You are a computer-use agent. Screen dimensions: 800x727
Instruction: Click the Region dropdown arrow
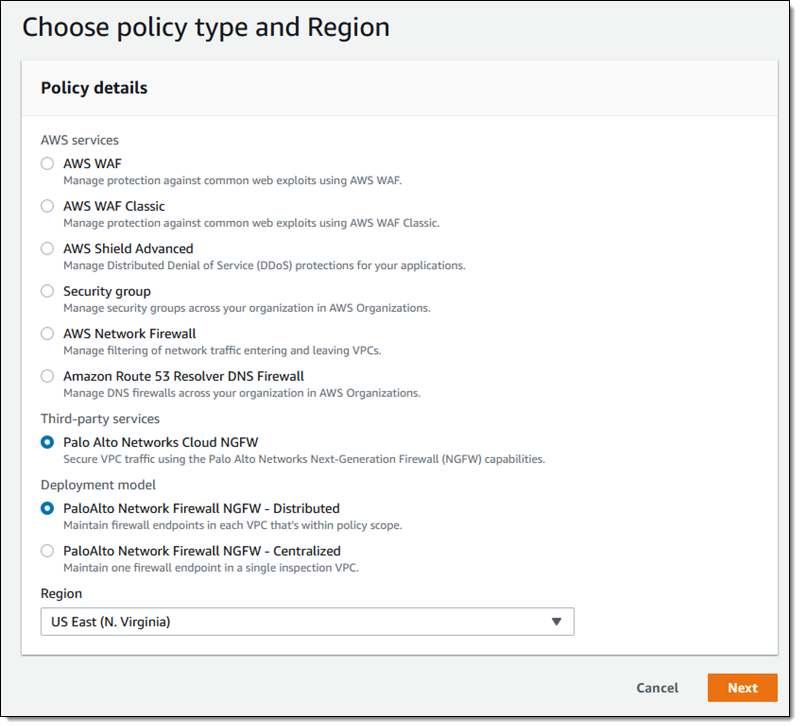557,622
